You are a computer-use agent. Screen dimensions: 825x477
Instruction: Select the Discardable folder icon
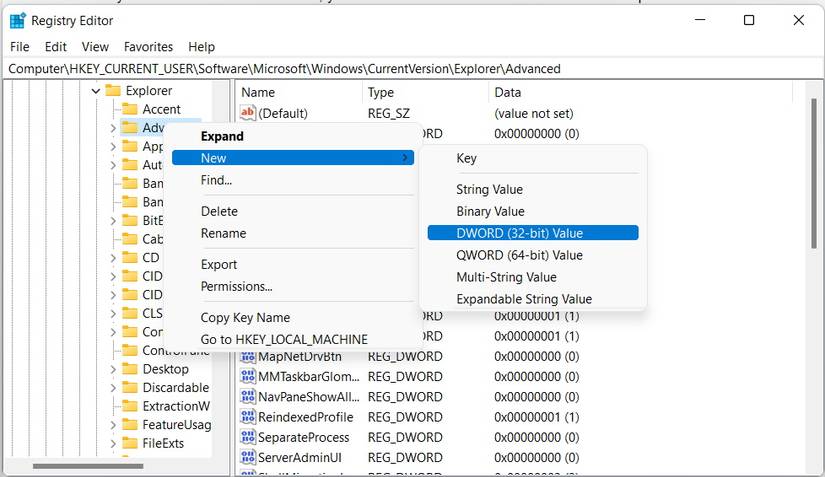(x=130, y=388)
